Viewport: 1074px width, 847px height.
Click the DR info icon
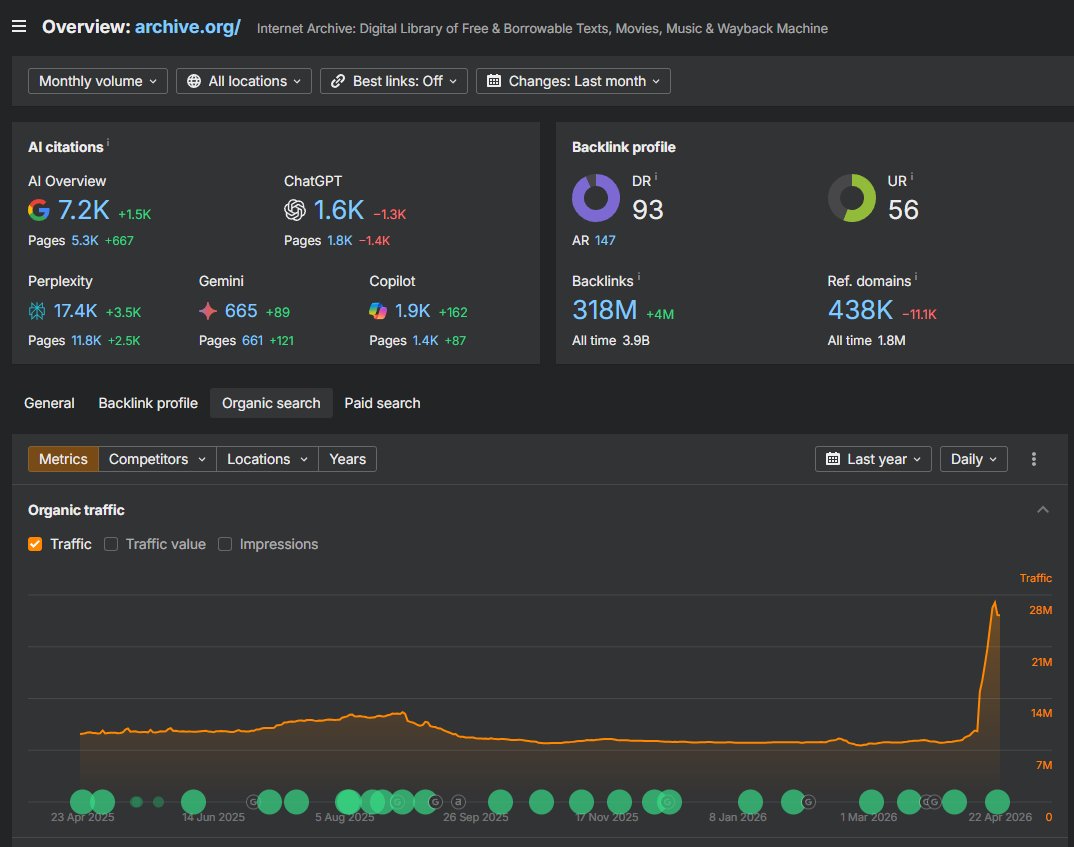coord(656,177)
